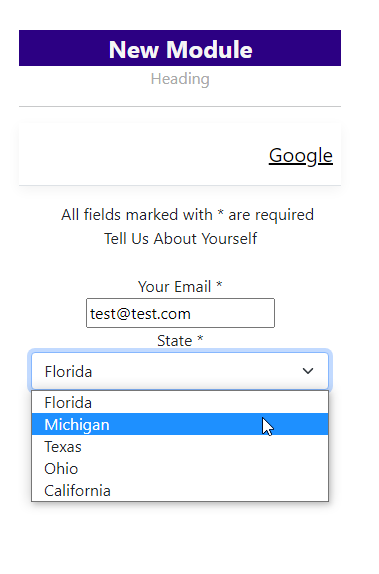Choose Florida from the options list
The height and width of the screenshot is (574, 379).
pos(180,402)
